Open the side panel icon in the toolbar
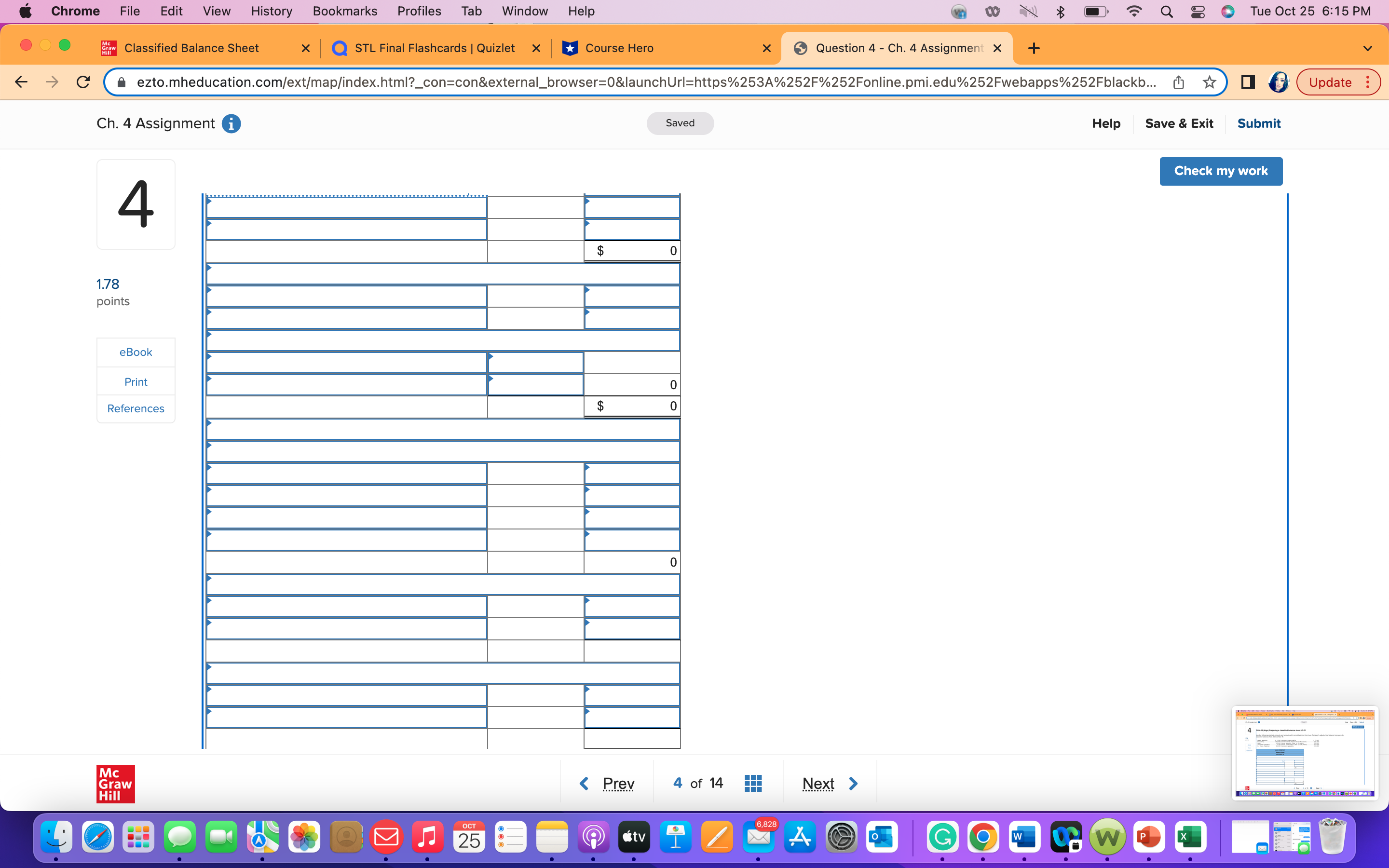 (1247, 82)
